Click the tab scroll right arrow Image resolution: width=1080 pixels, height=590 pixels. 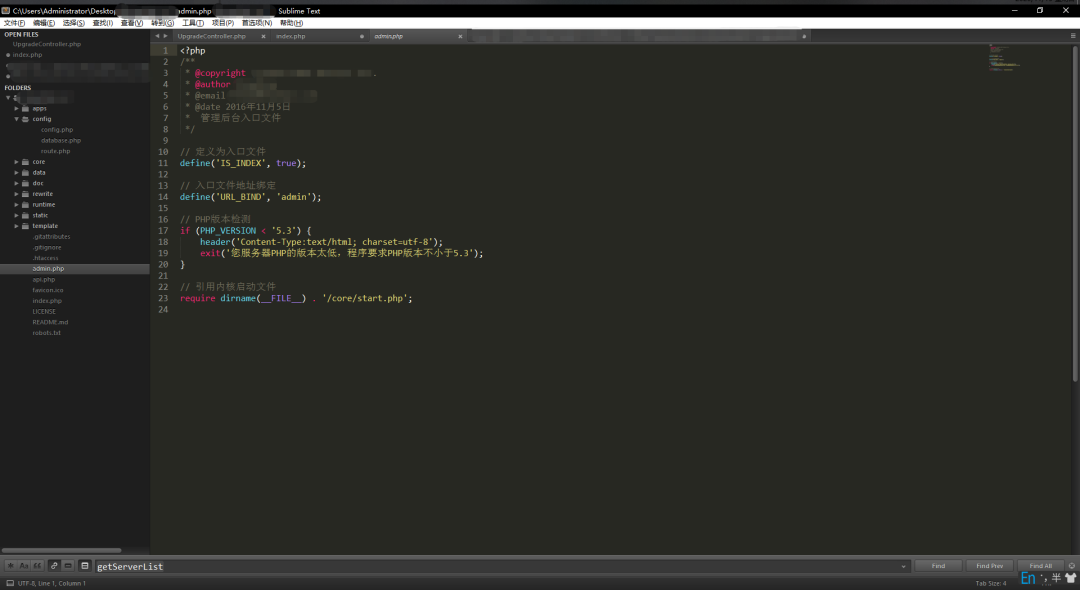[165, 36]
